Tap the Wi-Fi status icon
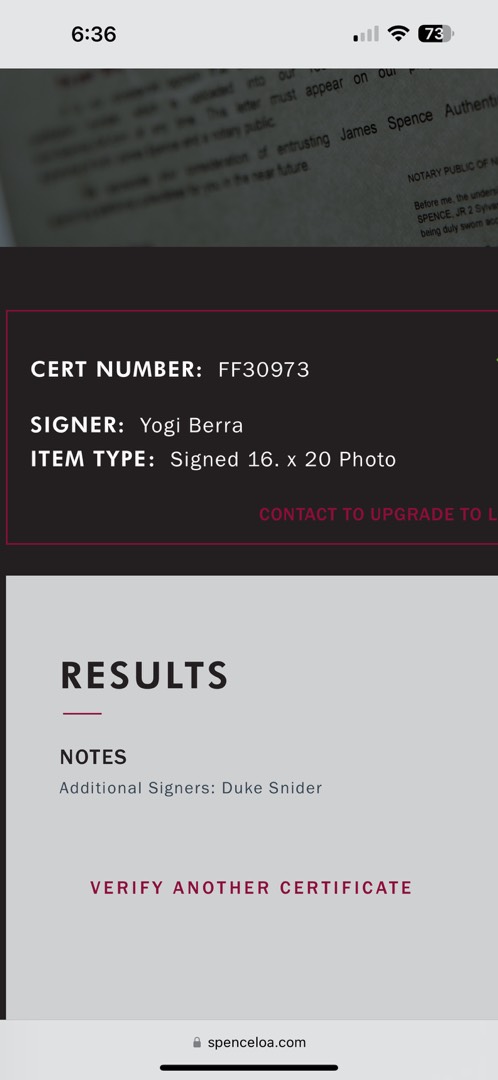Image resolution: width=498 pixels, height=1080 pixels. pos(398,33)
